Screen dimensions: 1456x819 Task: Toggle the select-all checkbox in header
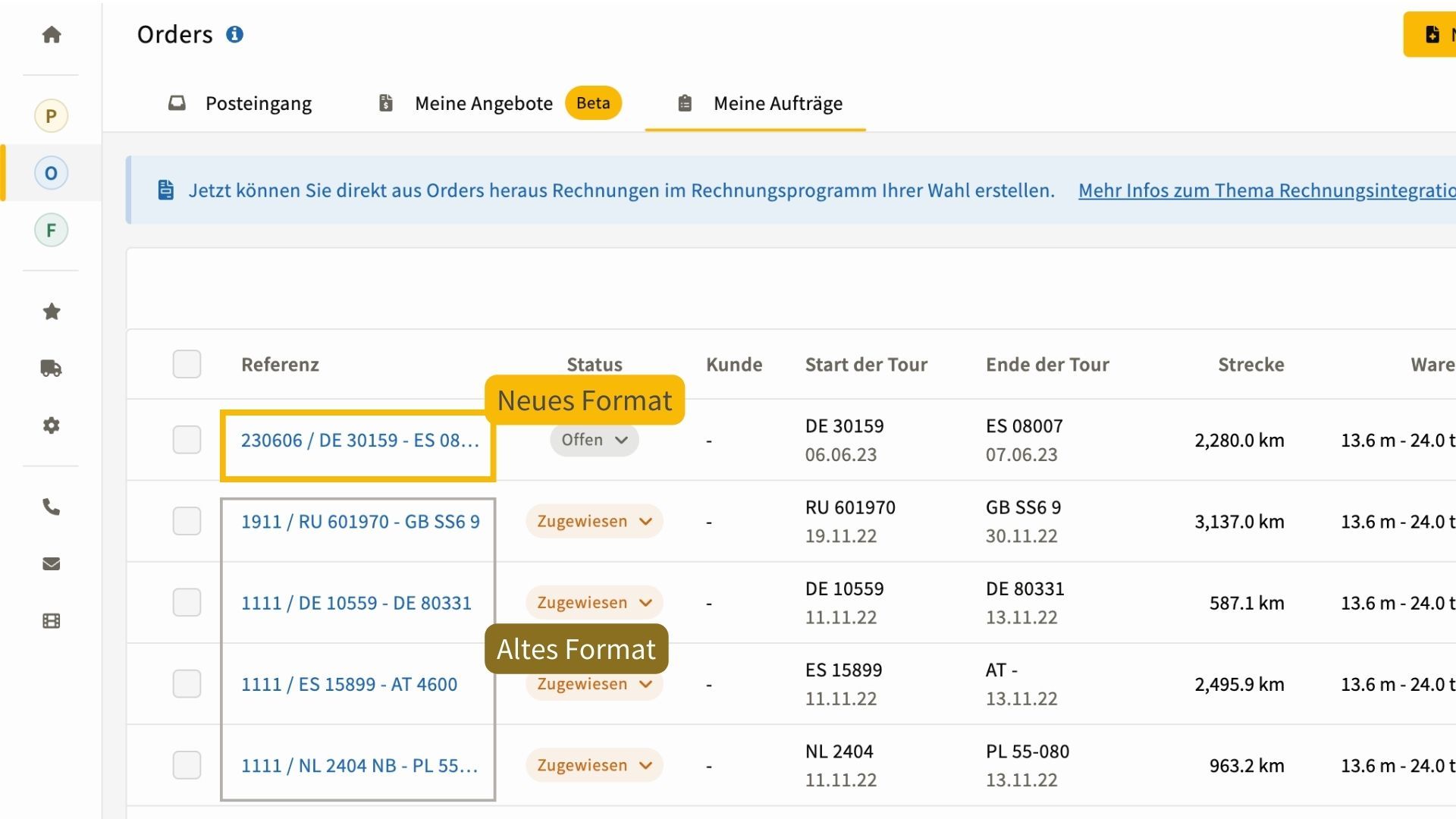[x=187, y=364]
